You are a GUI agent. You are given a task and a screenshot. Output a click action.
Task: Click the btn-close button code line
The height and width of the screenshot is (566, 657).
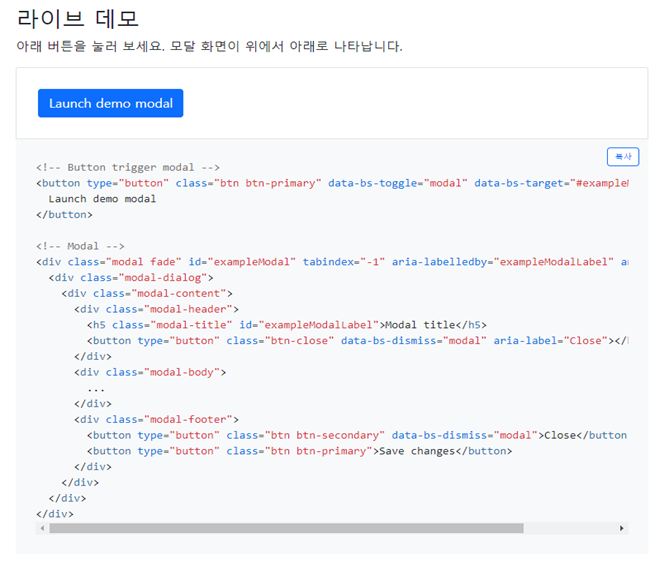tap(357, 341)
